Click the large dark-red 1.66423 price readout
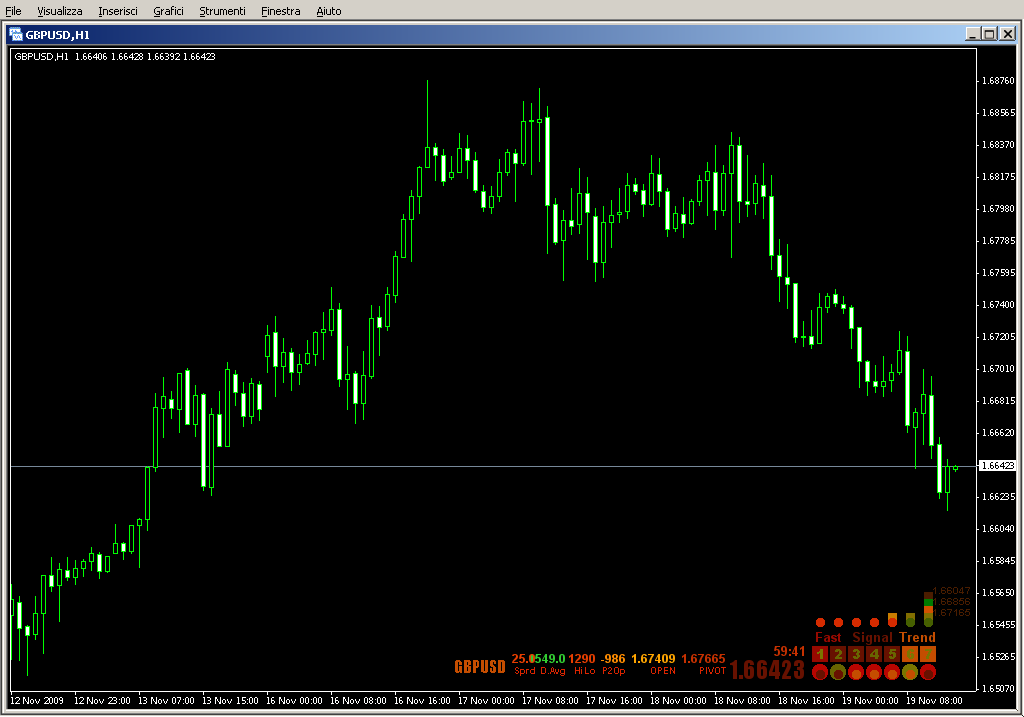This screenshot has height=717, width=1024. pyautogui.click(x=767, y=670)
